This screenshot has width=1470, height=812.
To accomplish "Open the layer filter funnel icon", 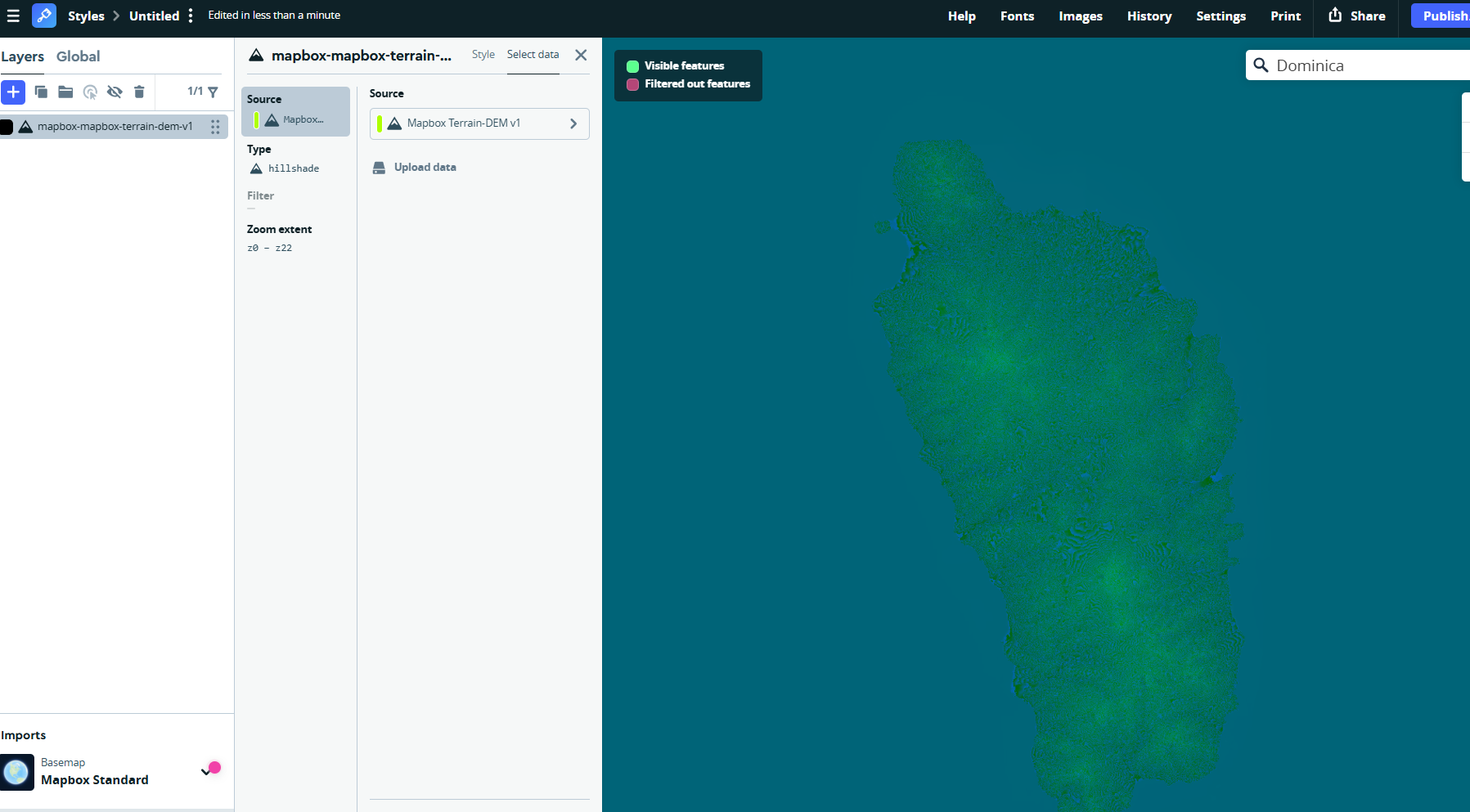I will coord(213,92).
